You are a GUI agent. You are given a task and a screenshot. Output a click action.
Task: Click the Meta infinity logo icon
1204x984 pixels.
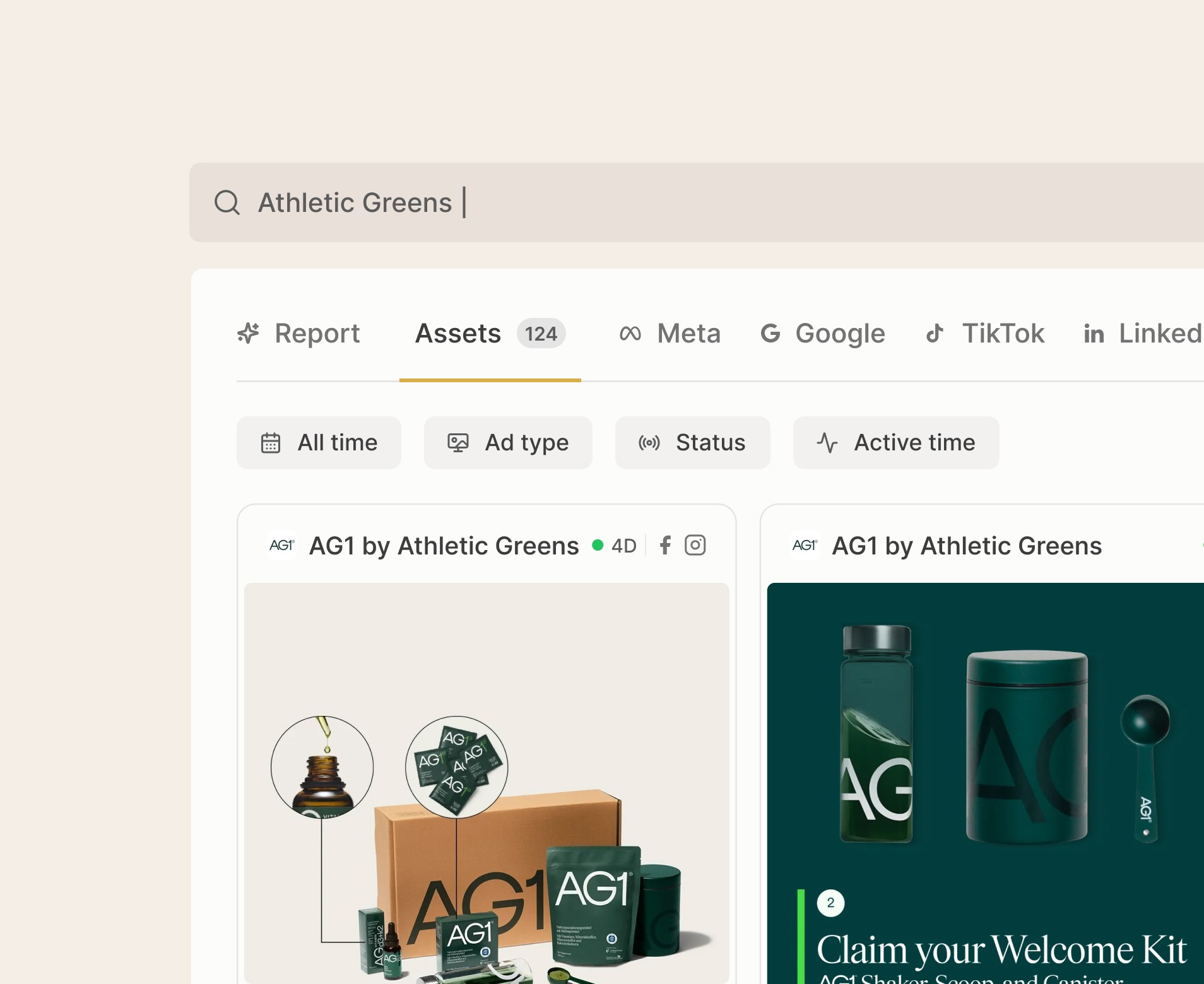[x=630, y=334]
